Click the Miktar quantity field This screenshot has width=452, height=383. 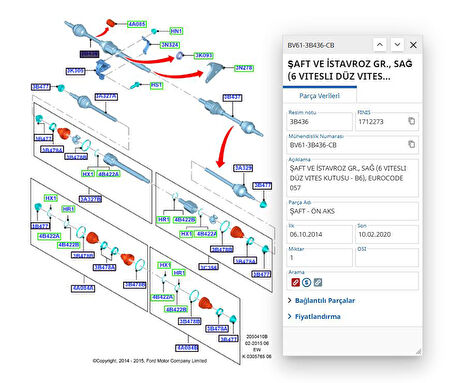320,258
